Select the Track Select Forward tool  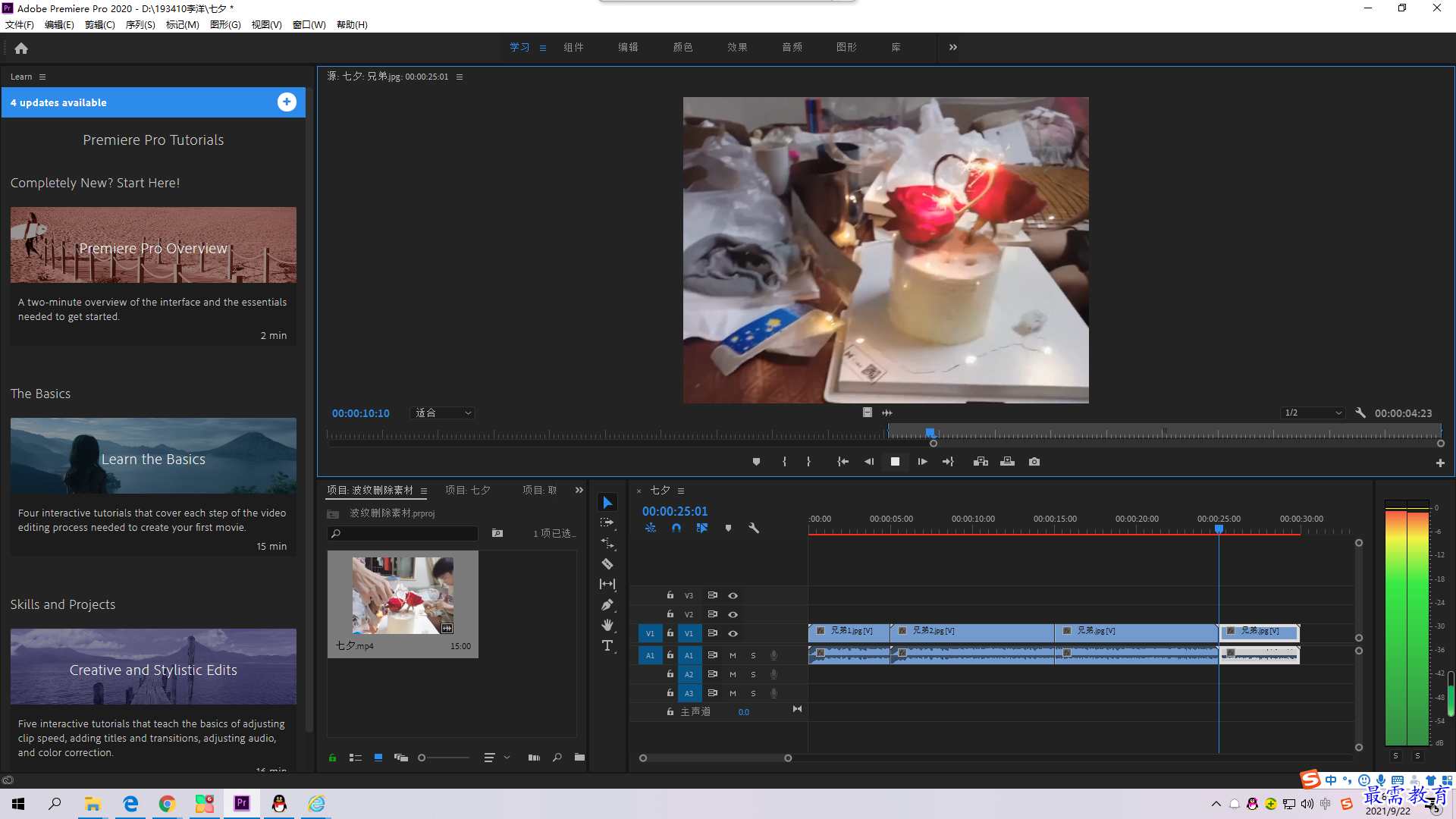coord(607,523)
